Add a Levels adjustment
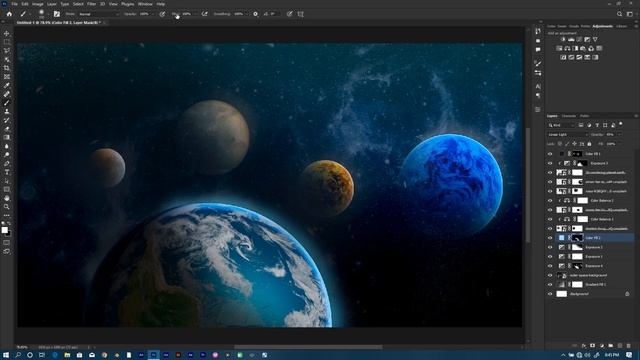This screenshot has height=360, width=640. pyautogui.click(x=571, y=40)
